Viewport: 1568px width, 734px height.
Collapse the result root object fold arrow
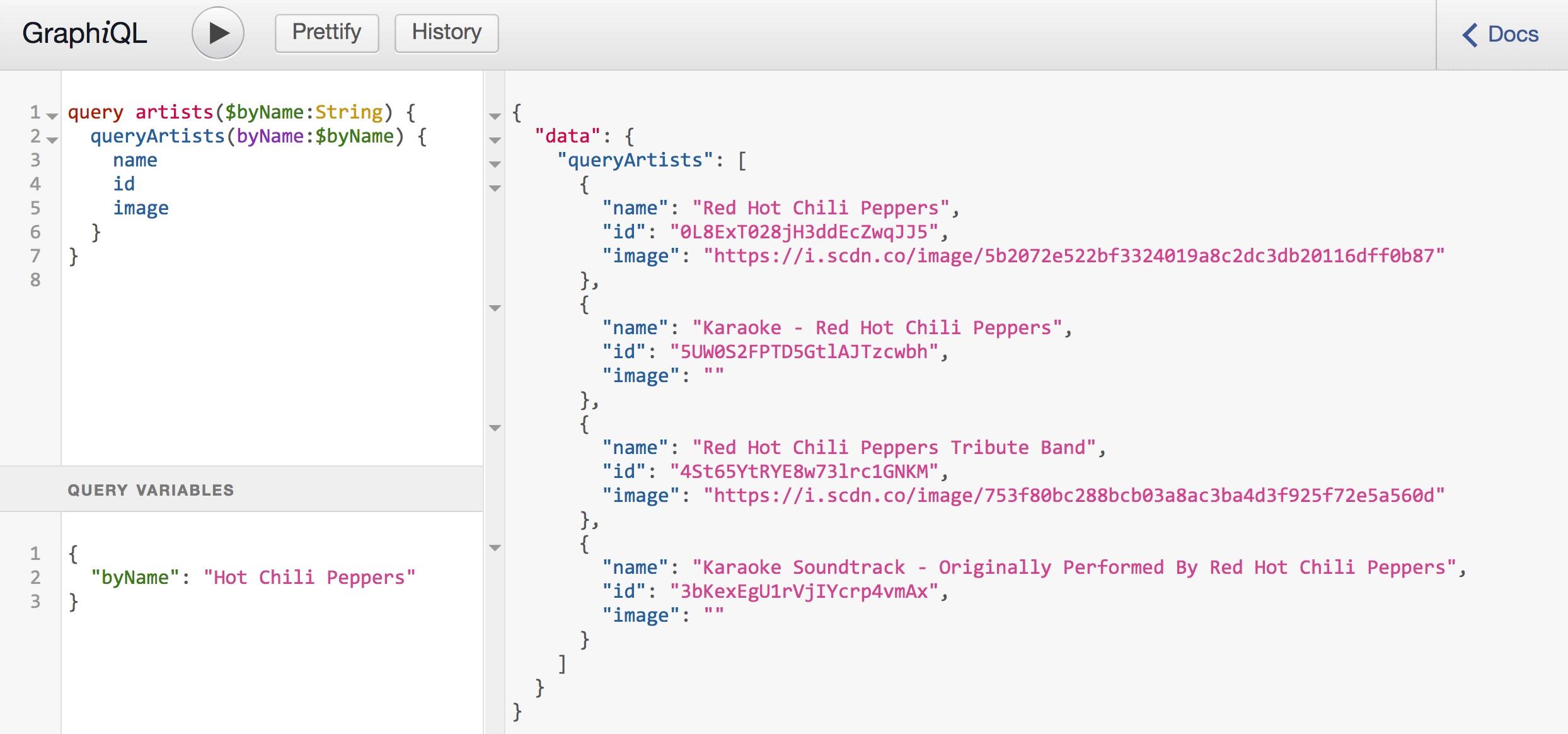pos(495,116)
